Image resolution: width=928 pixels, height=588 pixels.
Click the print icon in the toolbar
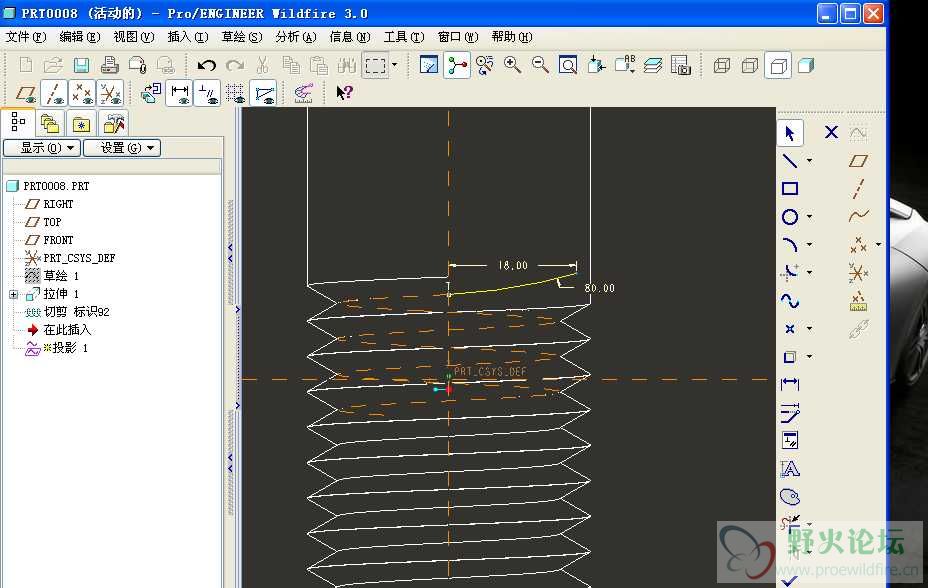tap(109, 65)
